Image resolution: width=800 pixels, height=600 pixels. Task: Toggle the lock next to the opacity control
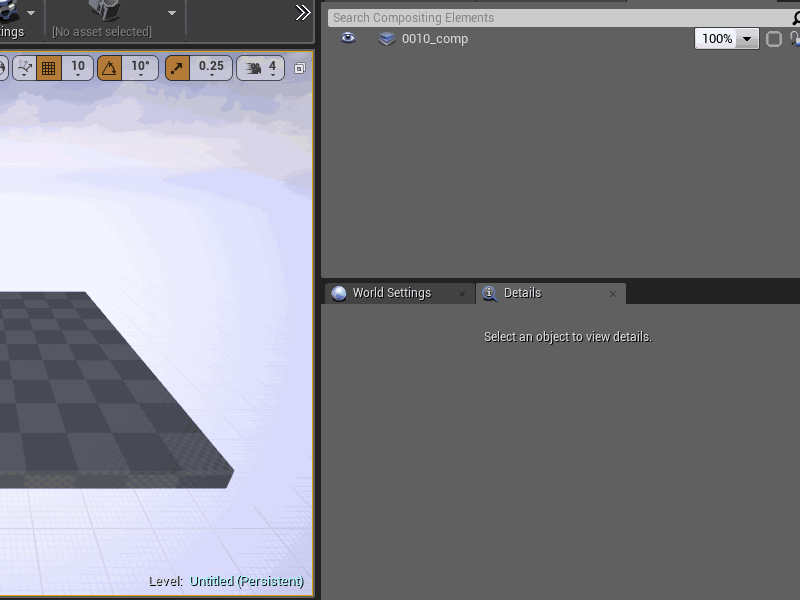click(x=794, y=39)
